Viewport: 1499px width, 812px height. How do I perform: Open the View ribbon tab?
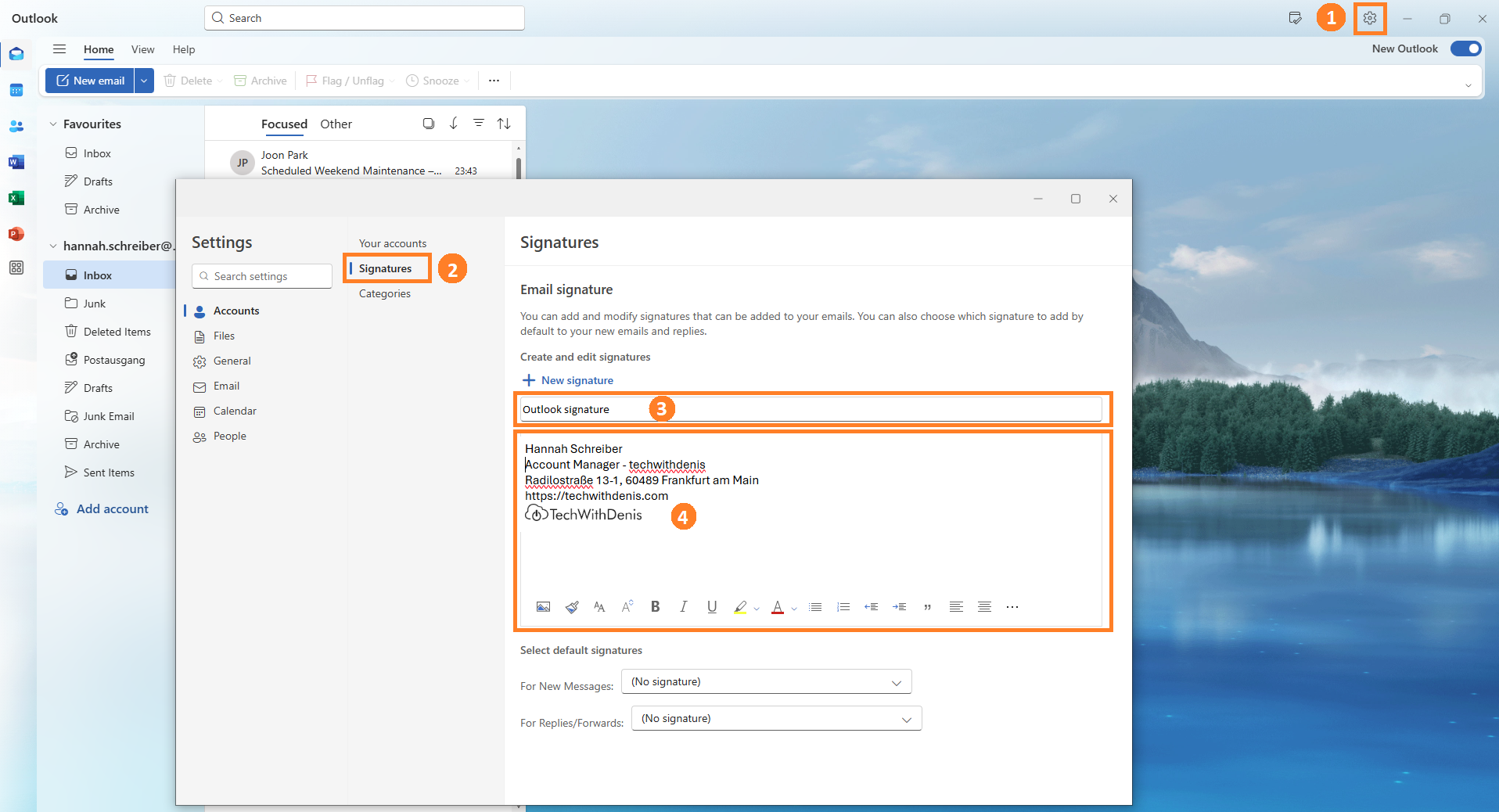(142, 49)
